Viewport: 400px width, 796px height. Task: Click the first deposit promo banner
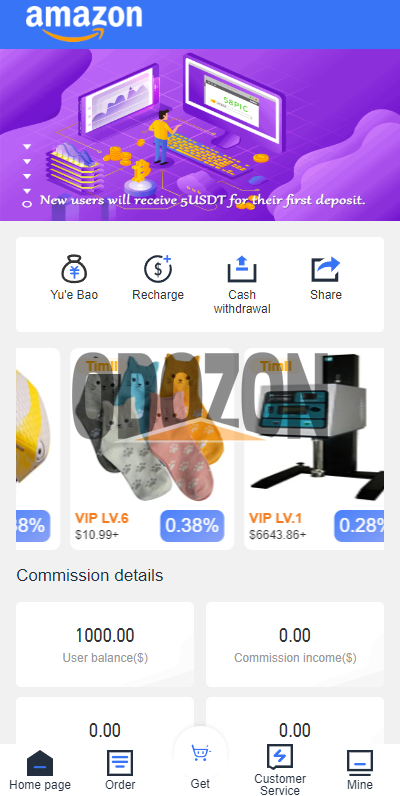click(200, 135)
